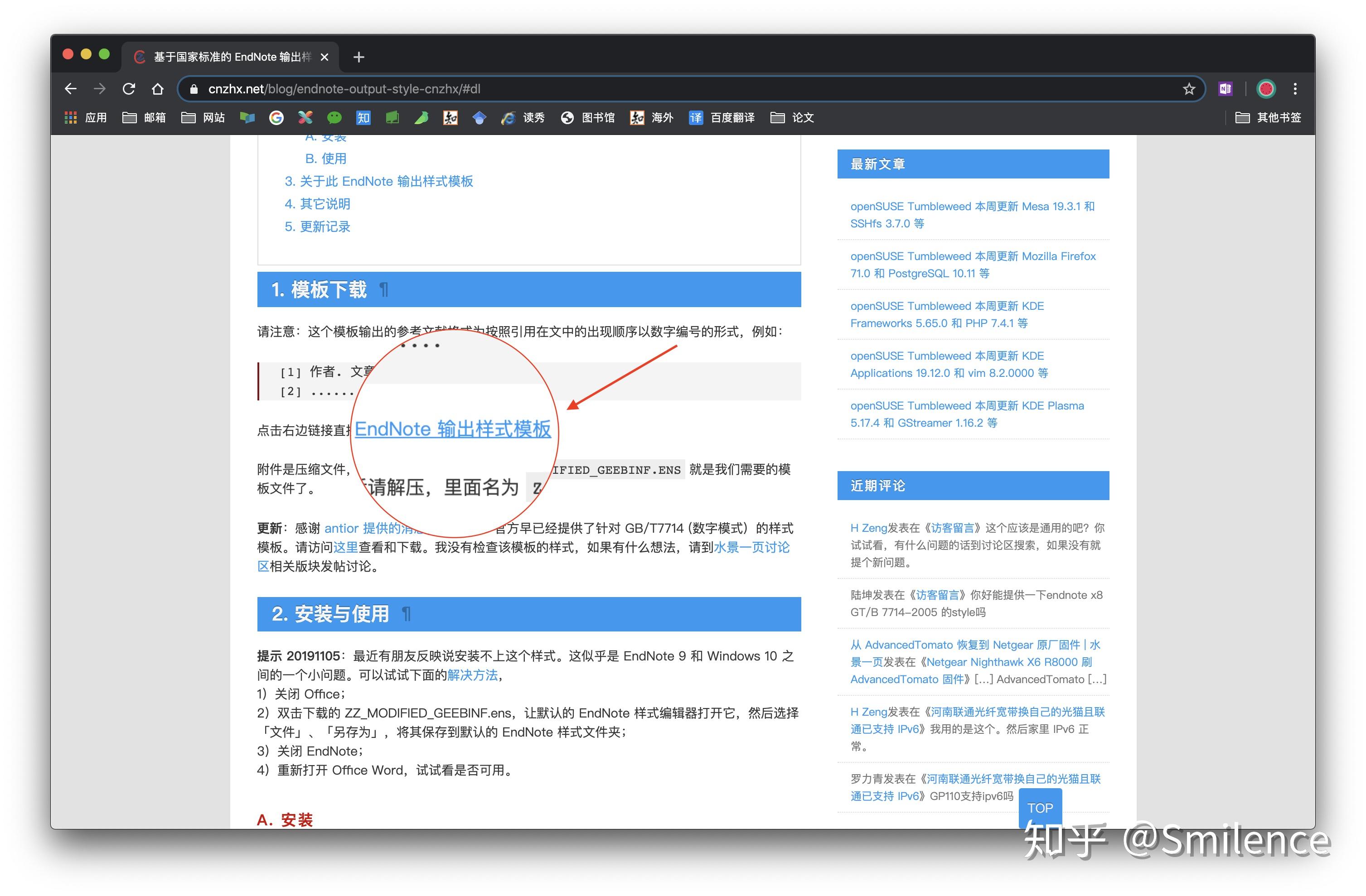Open the Zhihu (知) bookmark
Viewport: 1366px width, 896px height.
click(363, 118)
